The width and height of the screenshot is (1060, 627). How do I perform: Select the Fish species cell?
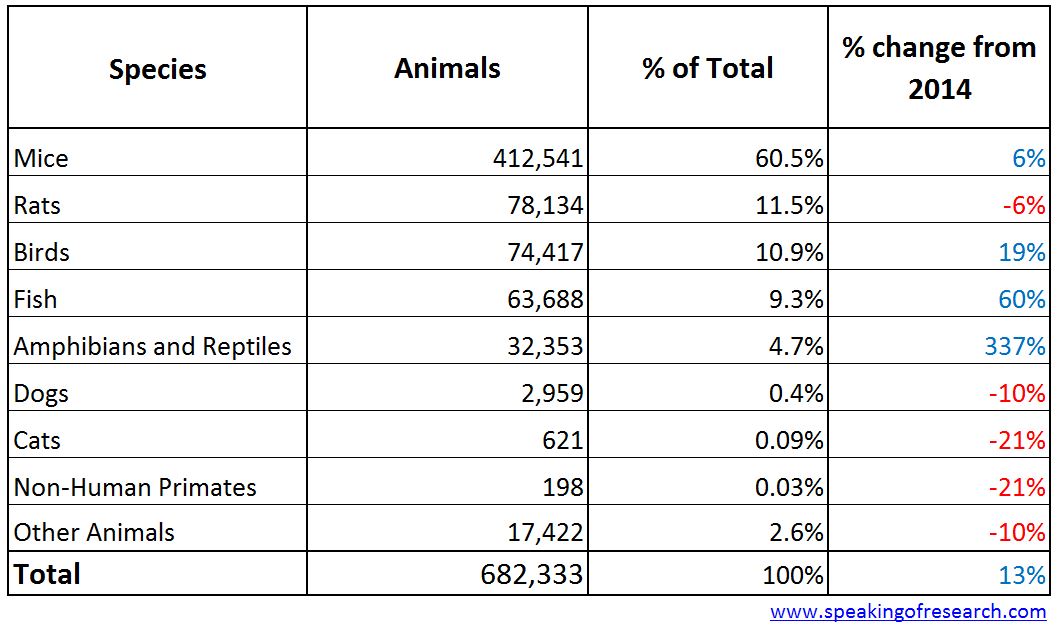pos(35,299)
